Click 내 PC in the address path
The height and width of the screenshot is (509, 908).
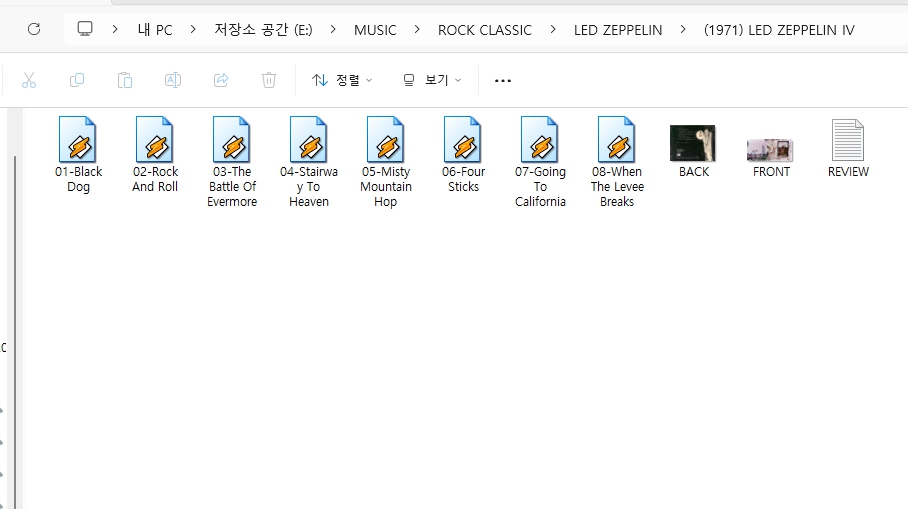(x=155, y=30)
